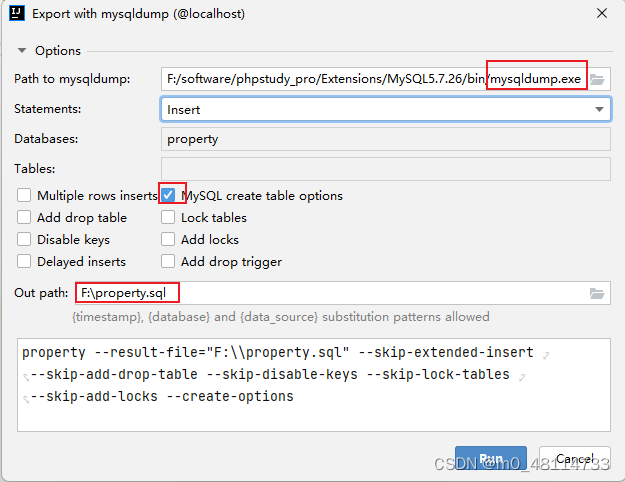Enable Add locks checkbox
The image size is (625, 482).
(x=168, y=240)
